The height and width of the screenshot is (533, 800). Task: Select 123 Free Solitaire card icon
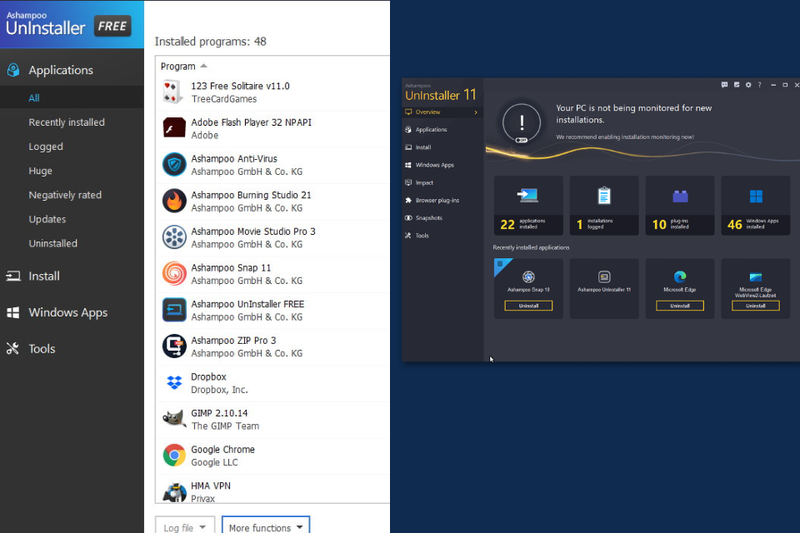pos(173,92)
